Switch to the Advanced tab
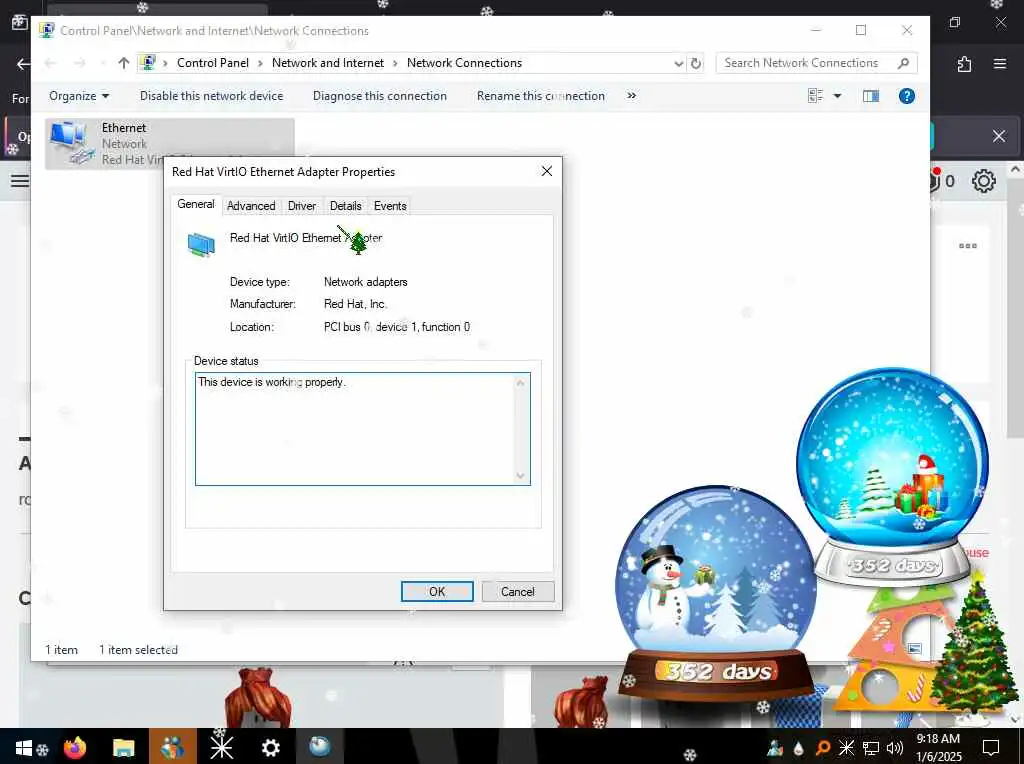This screenshot has width=1024, height=764. click(x=251, y=206)
